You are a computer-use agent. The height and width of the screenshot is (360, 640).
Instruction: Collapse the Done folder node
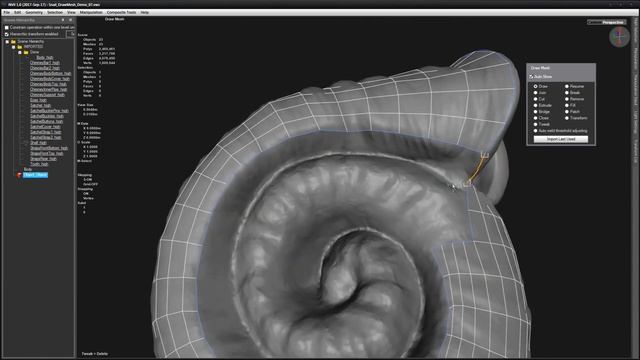pos(20,52)
